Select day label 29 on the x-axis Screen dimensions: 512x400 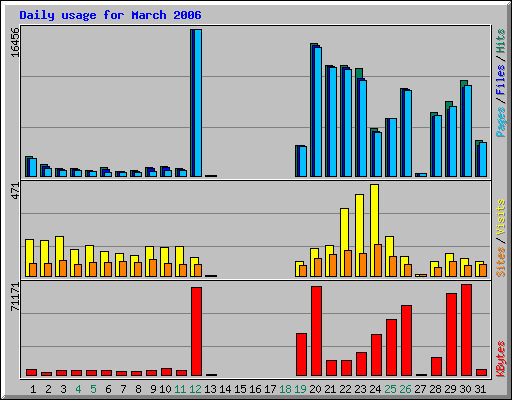pos(450,389)
